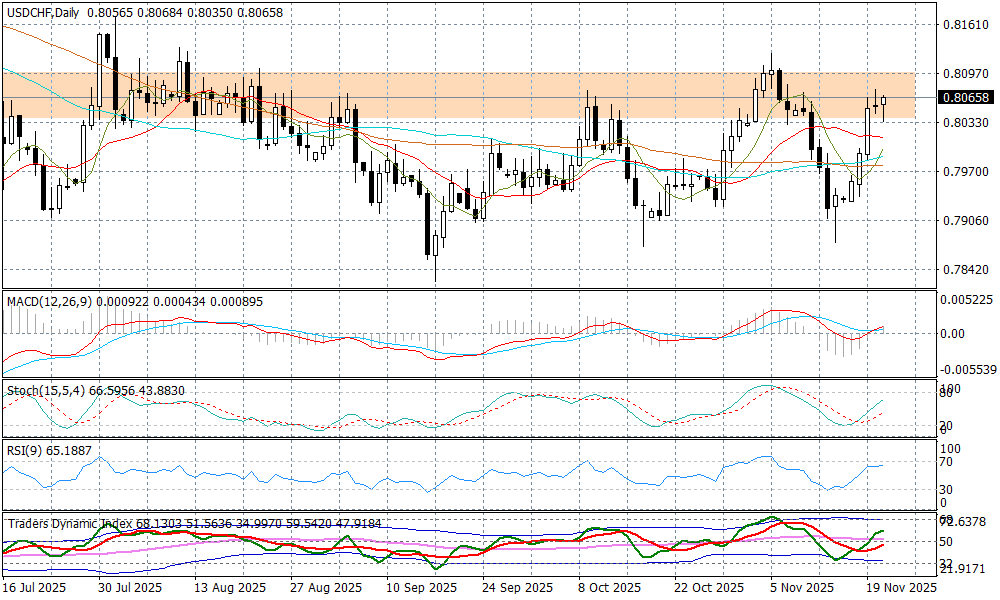Click the MACD 0.005225 scale value
This screenshot has width=1000, height=600.
(x=969, y=299)
